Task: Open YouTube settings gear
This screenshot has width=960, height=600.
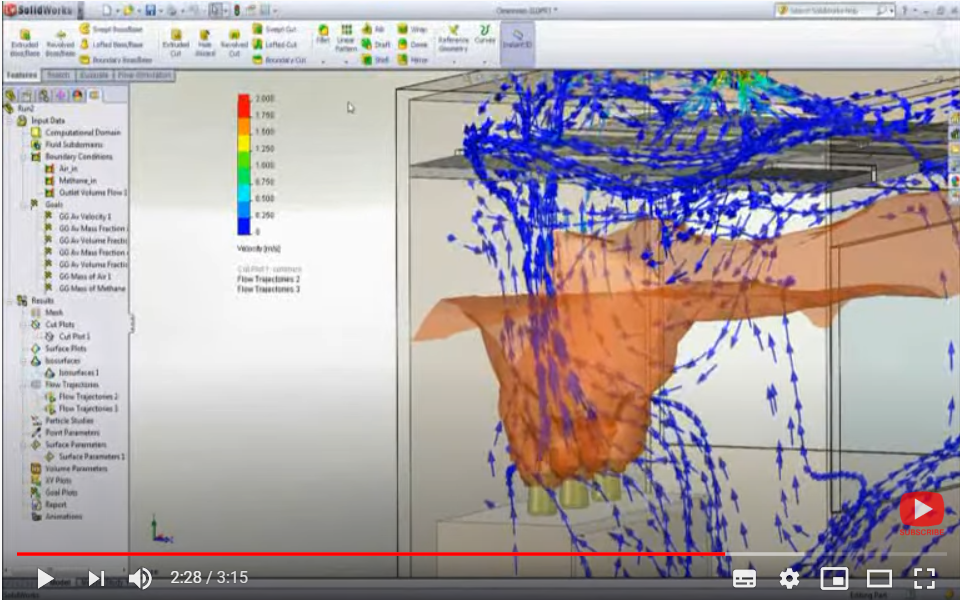Action: pos(789,578)
